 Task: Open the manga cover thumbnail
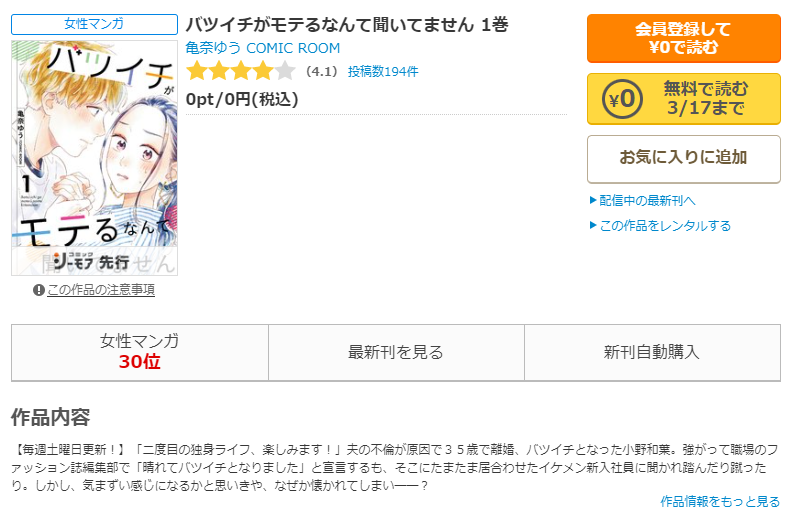tap(95, 158)
